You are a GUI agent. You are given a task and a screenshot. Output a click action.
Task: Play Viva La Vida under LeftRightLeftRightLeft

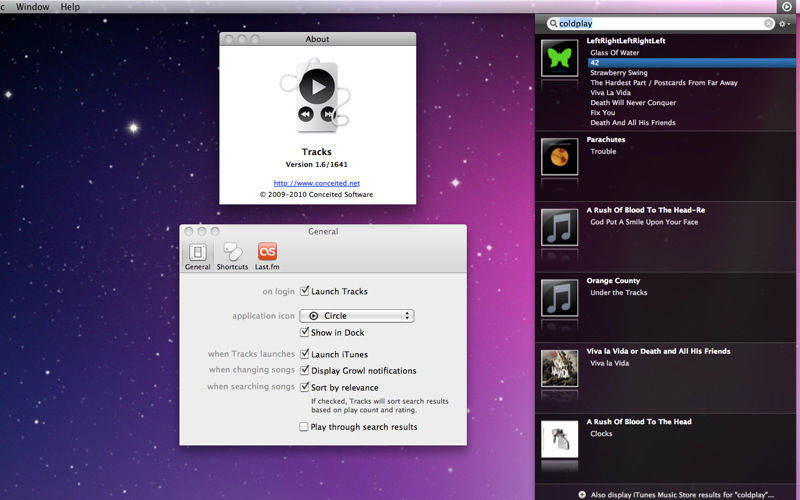[610, 92]
